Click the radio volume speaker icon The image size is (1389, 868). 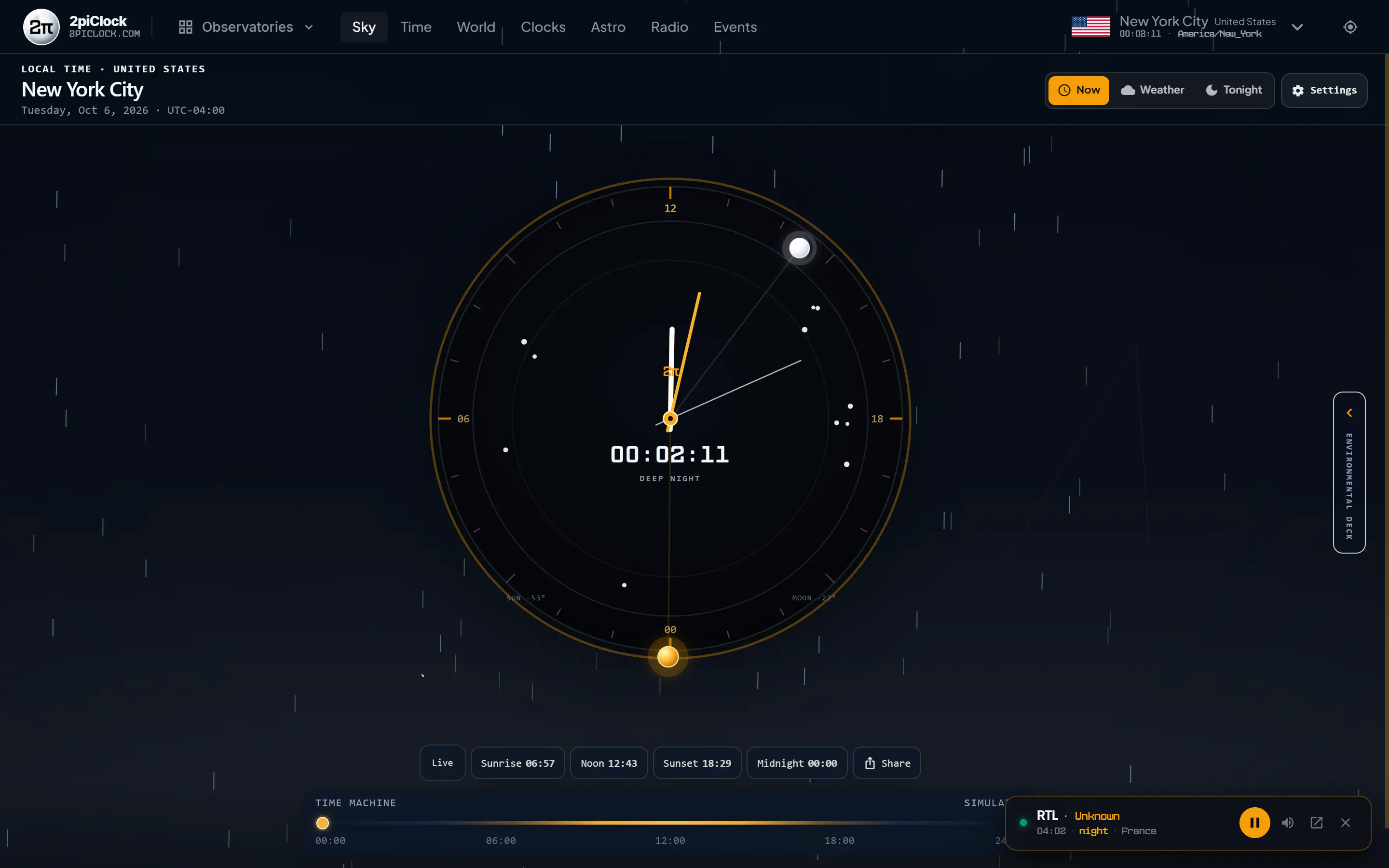[x=1287, y=823]
